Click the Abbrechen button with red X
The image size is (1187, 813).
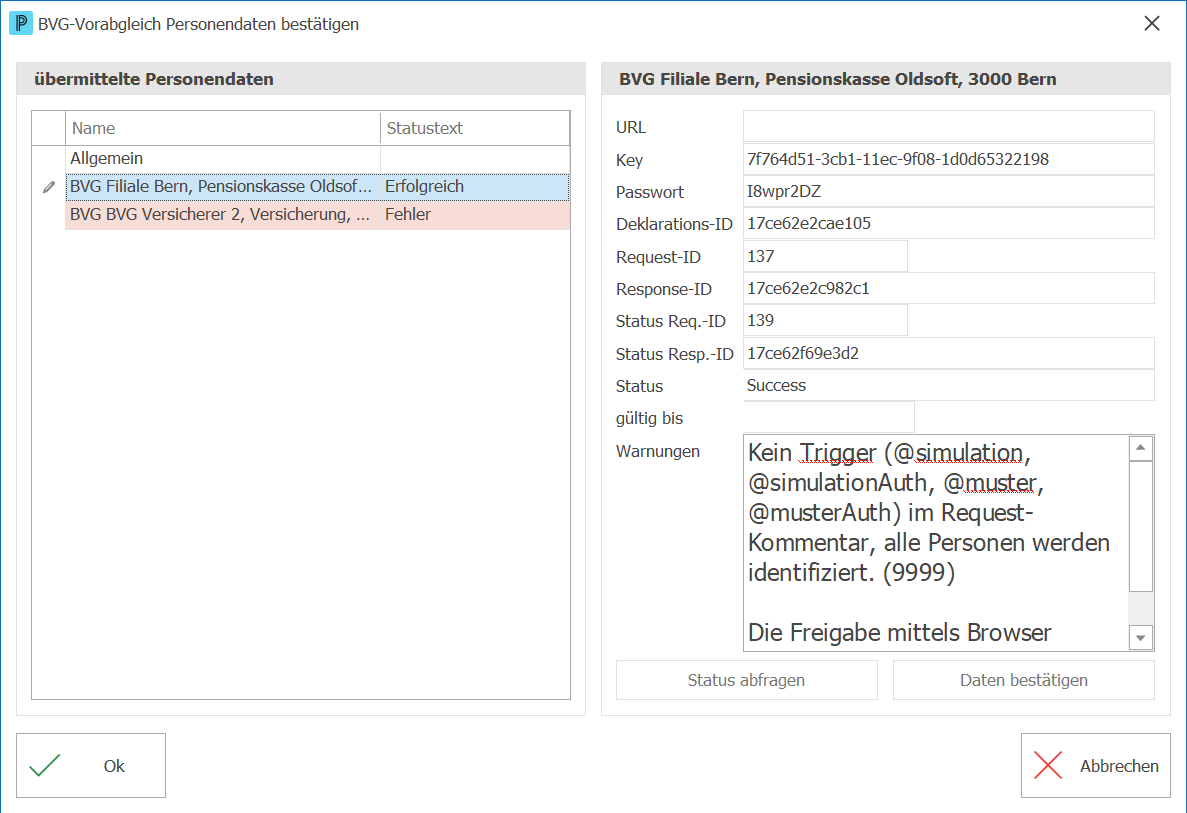[1095, 765]
